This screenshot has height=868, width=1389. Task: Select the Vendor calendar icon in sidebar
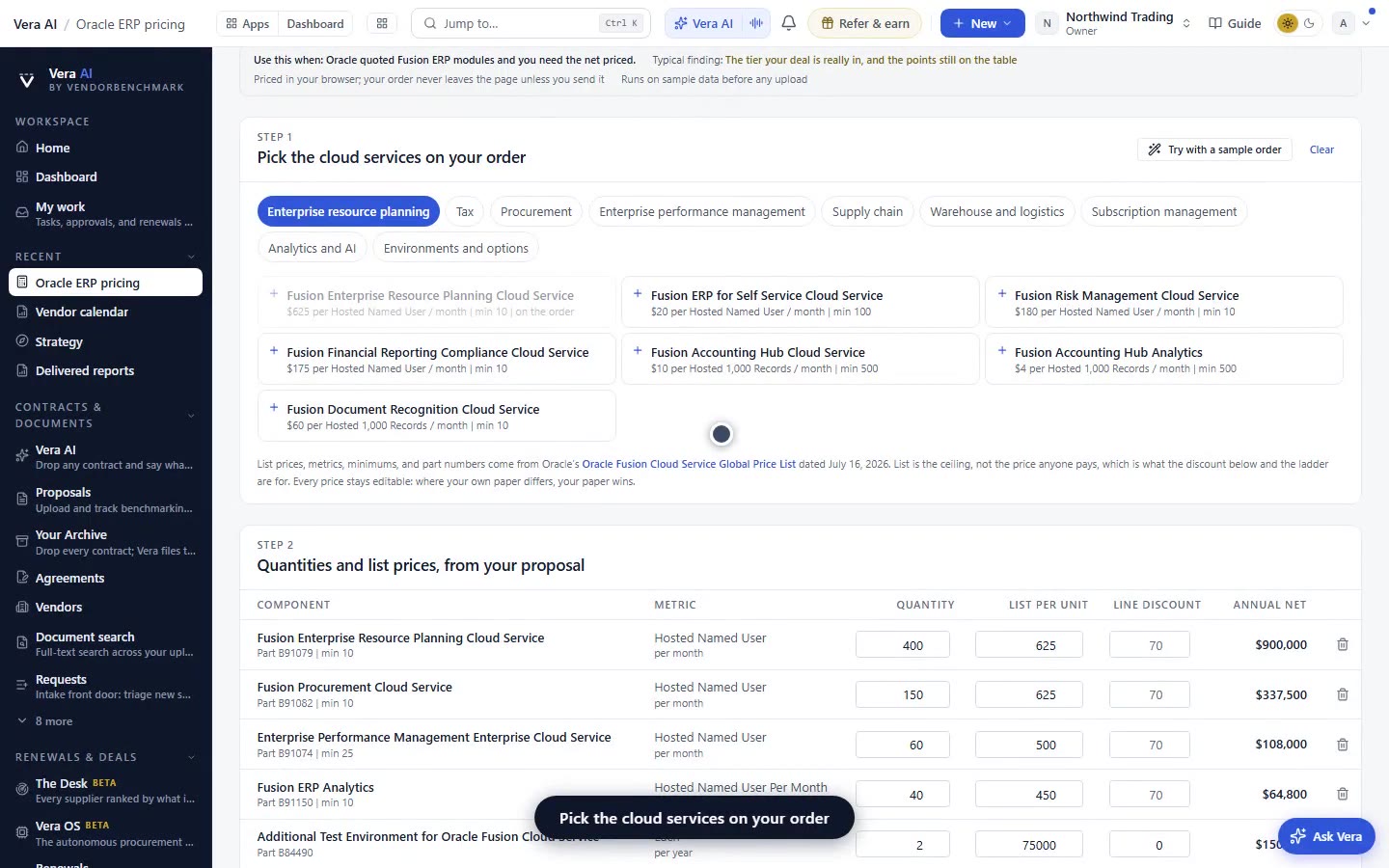coord(22,312)
